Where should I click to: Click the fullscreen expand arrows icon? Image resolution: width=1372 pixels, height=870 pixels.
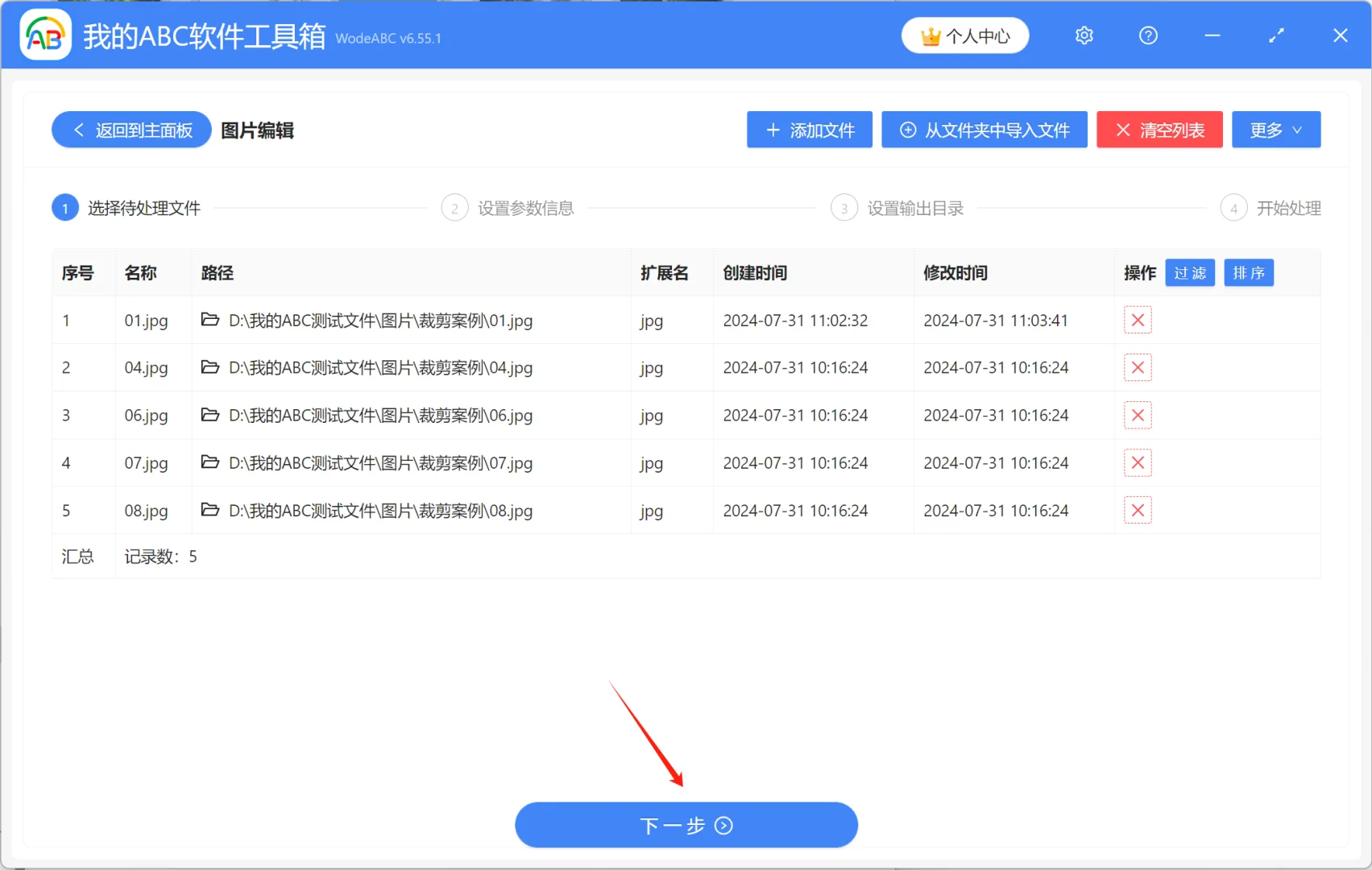click(x=1275, y=35)
